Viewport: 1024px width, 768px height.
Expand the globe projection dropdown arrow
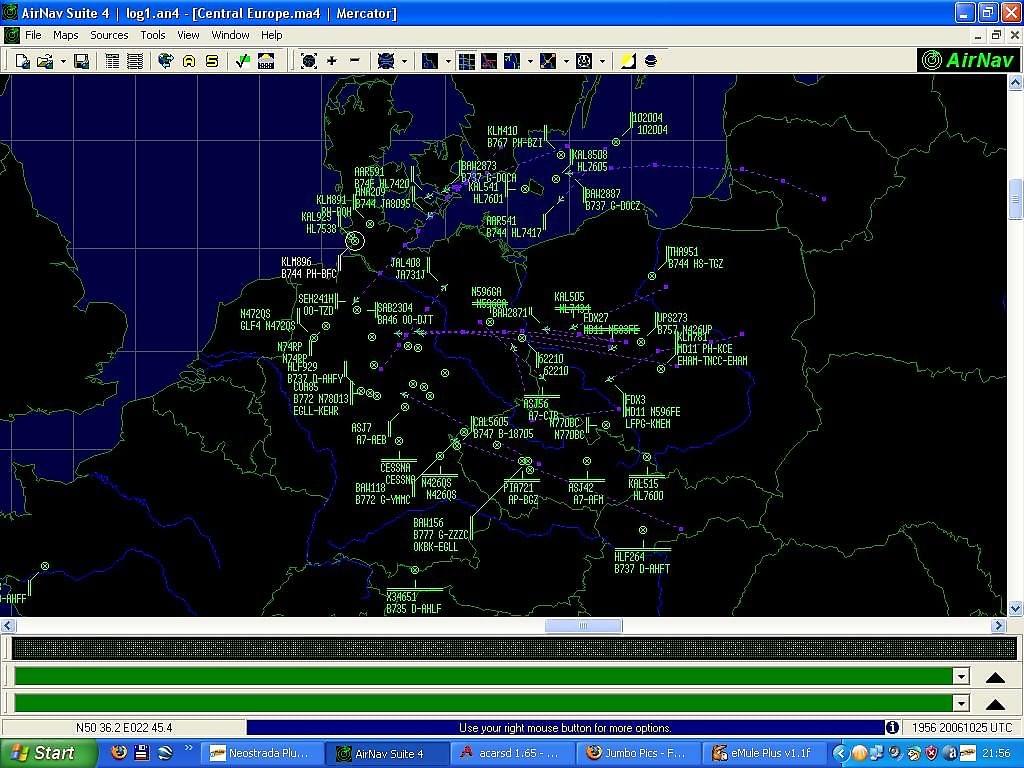coord(404,62)
